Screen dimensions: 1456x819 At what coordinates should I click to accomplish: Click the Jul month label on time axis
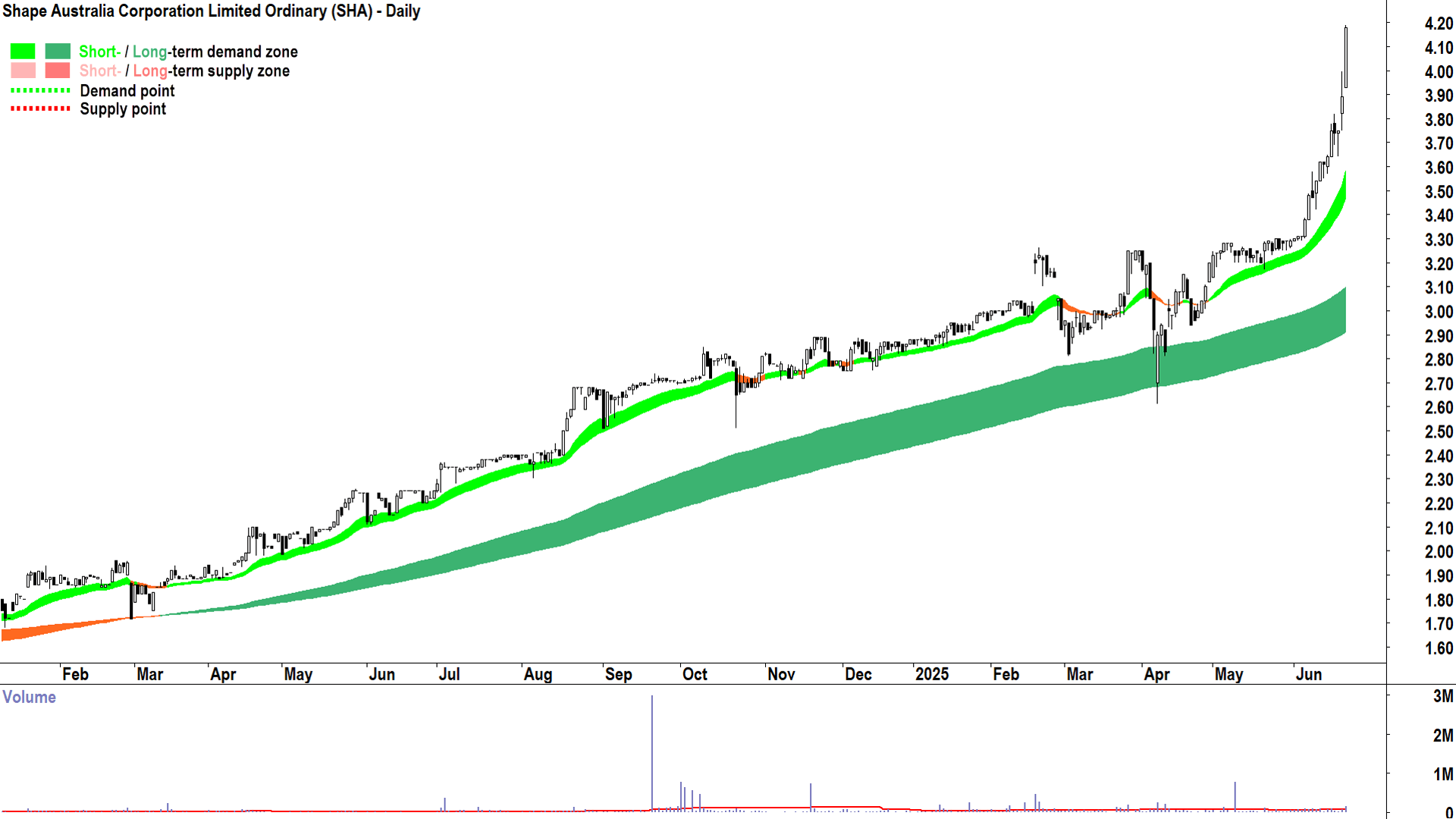point(450,674)
